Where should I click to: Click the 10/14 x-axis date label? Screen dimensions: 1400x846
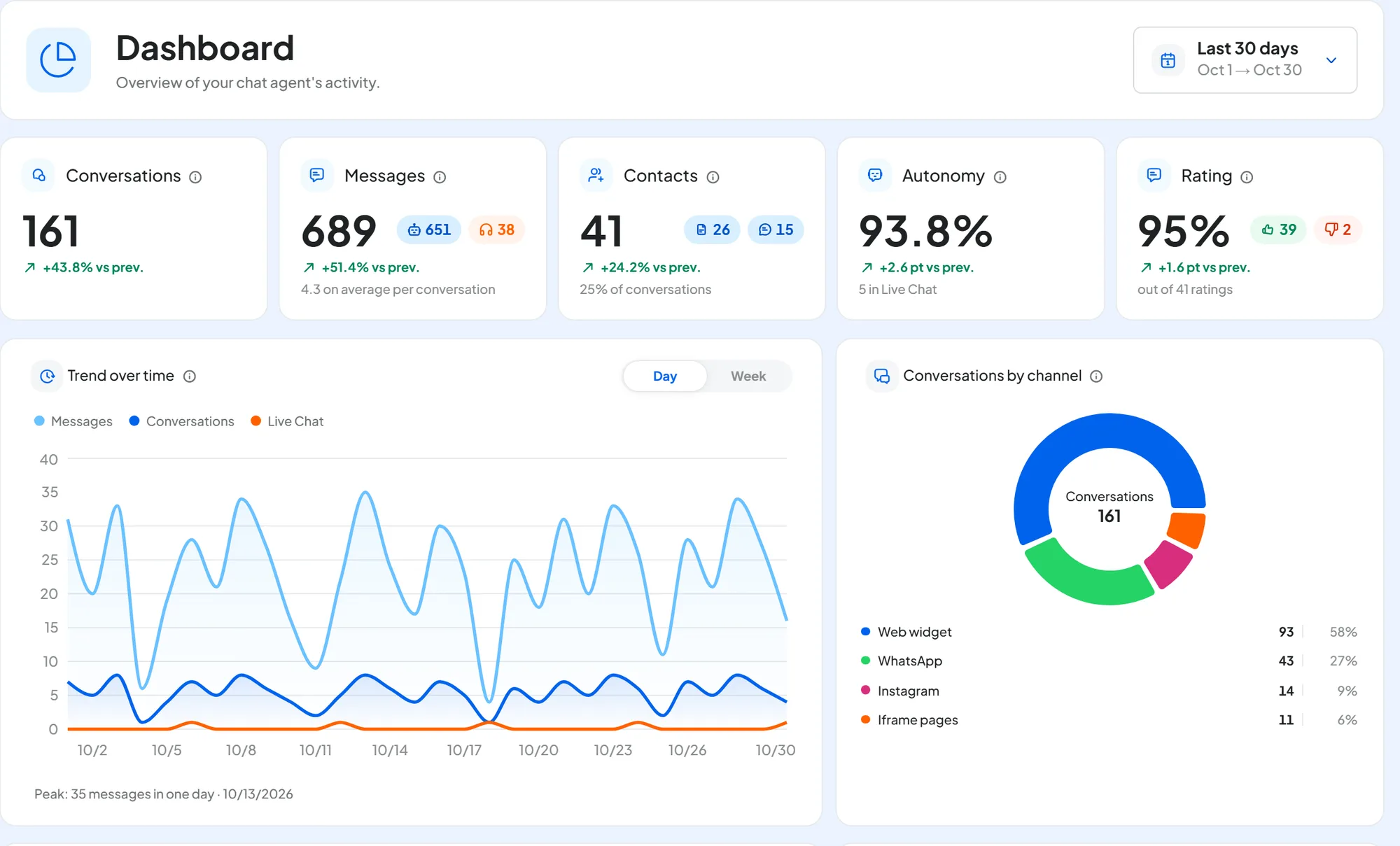coord(390,750)
